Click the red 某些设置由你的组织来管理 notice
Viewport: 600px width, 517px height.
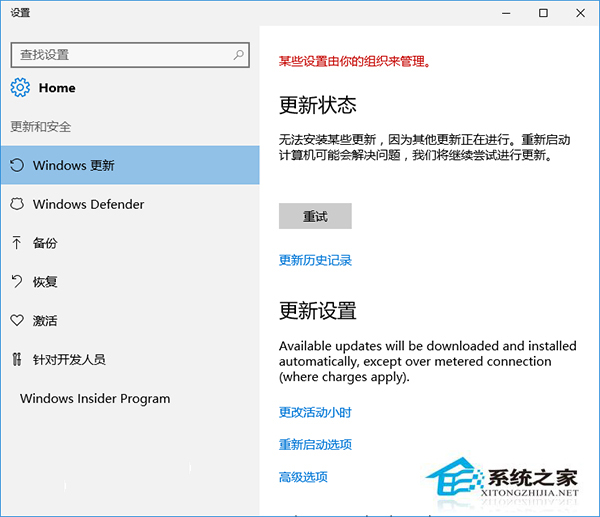pyautogui.click(x=355, y=61)
